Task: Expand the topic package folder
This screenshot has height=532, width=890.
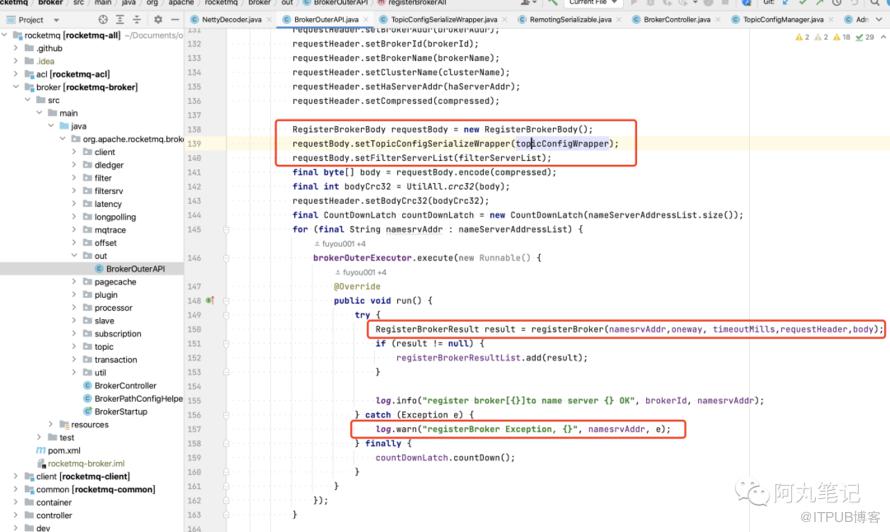Action: coord(74,346)
